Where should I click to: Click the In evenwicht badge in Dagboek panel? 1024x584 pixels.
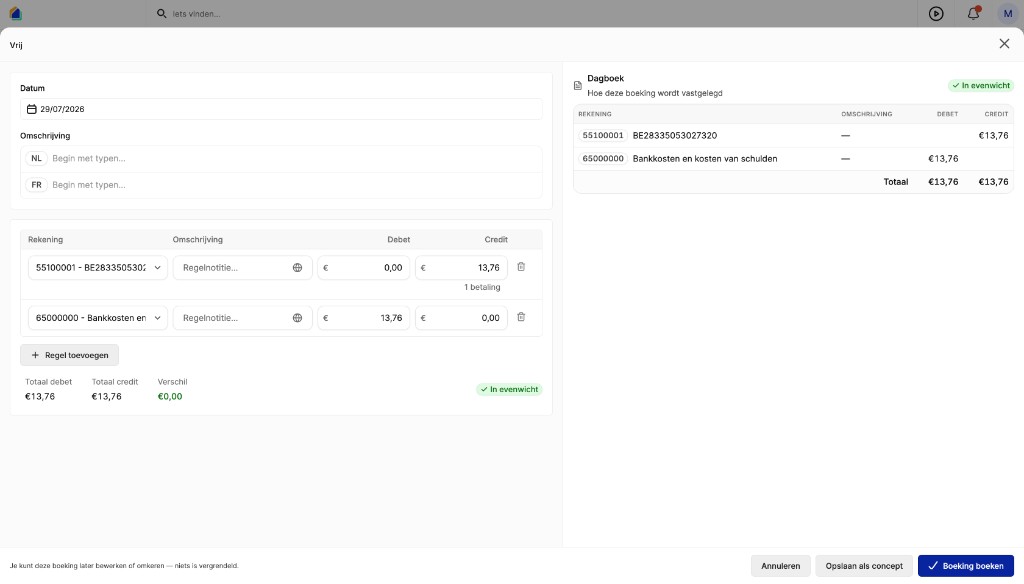(x=981, y=86)
